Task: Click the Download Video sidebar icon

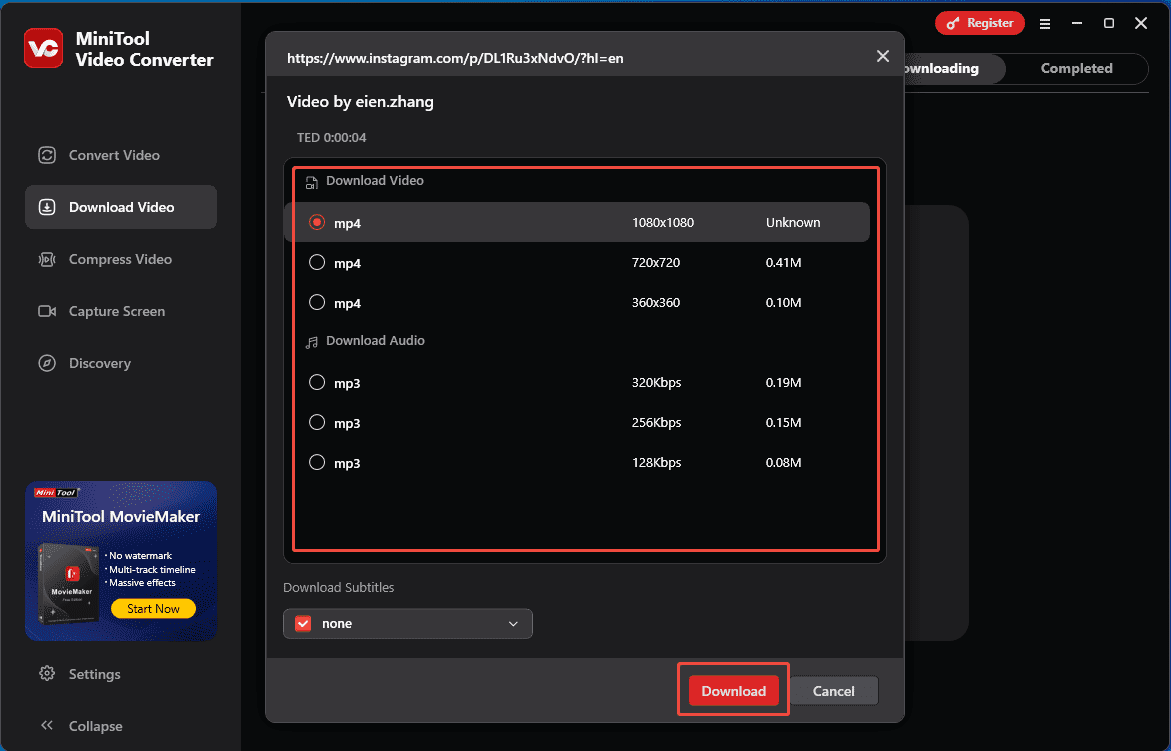Action: point(47,208)
